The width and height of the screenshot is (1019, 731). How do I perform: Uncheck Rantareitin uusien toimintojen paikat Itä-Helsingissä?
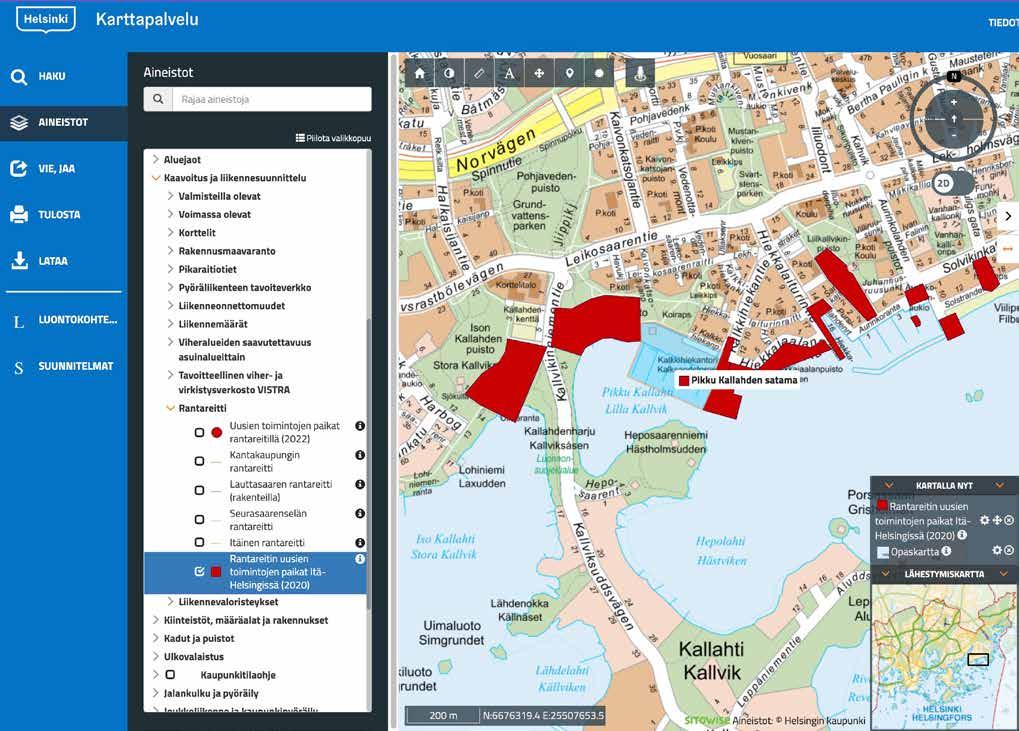tap(200, 572)
